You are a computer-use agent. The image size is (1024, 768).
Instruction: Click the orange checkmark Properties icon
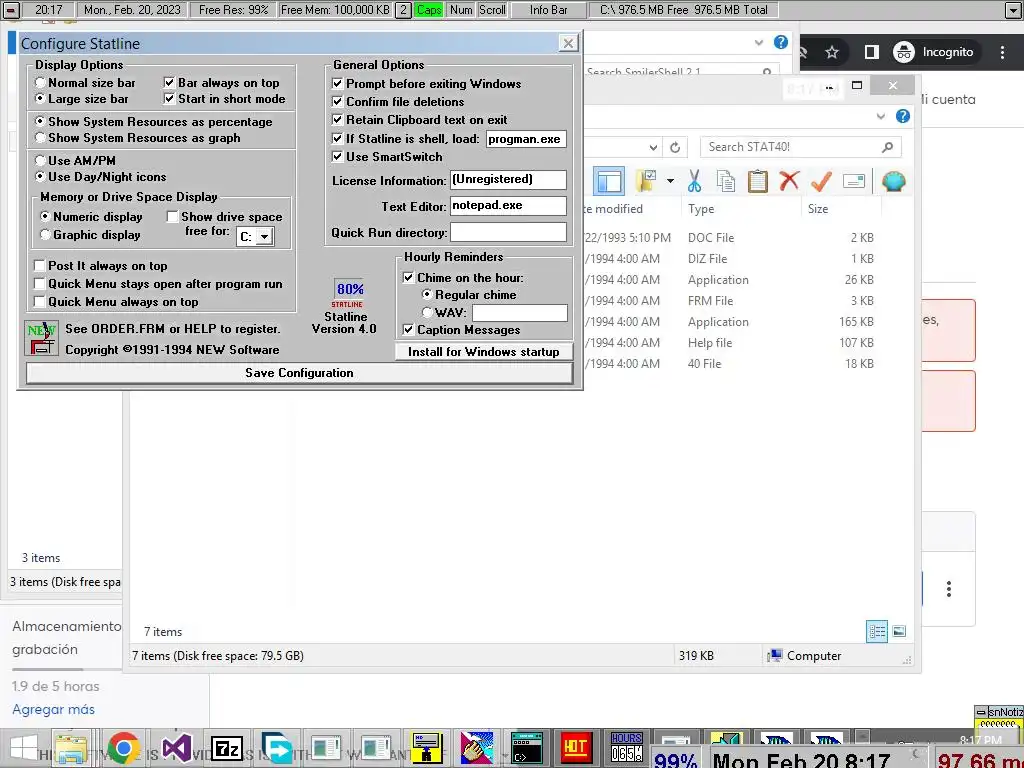[x=821, y=181]
